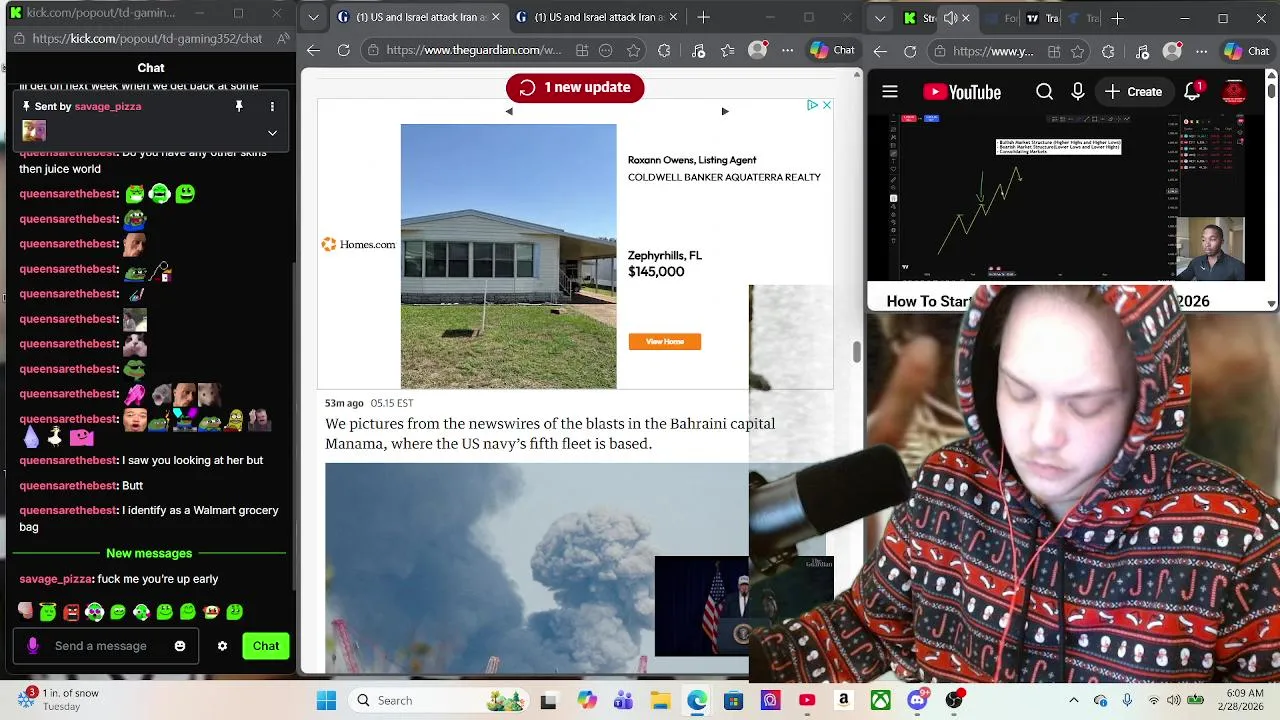Screen dimensions: 1280x720
Task: Open the 6:09 AM clock calendar flyout
Action: coord(1242,700)
